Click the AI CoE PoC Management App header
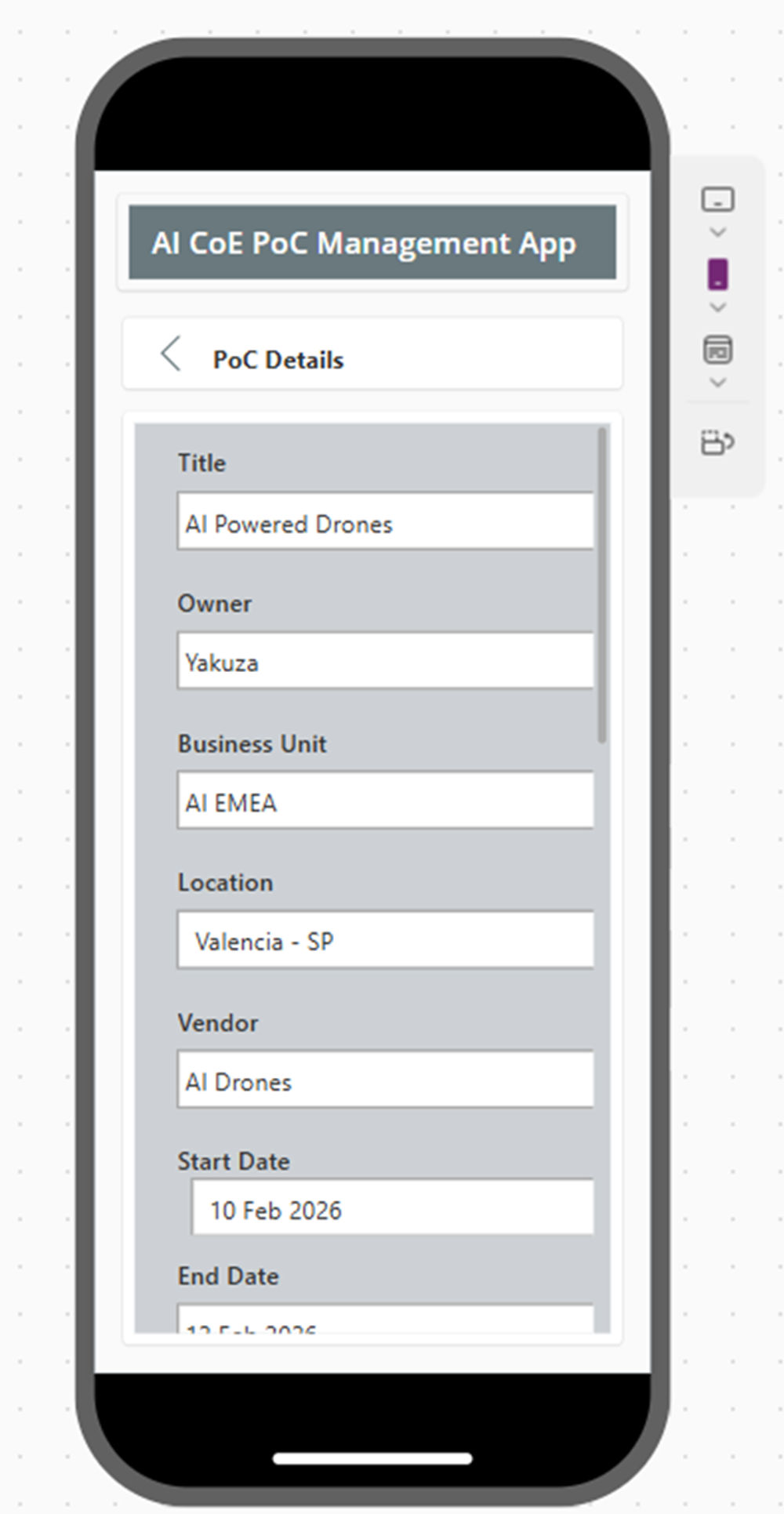Image resolution: width=784 pixels, height=1514 pixels. (372, 242)
